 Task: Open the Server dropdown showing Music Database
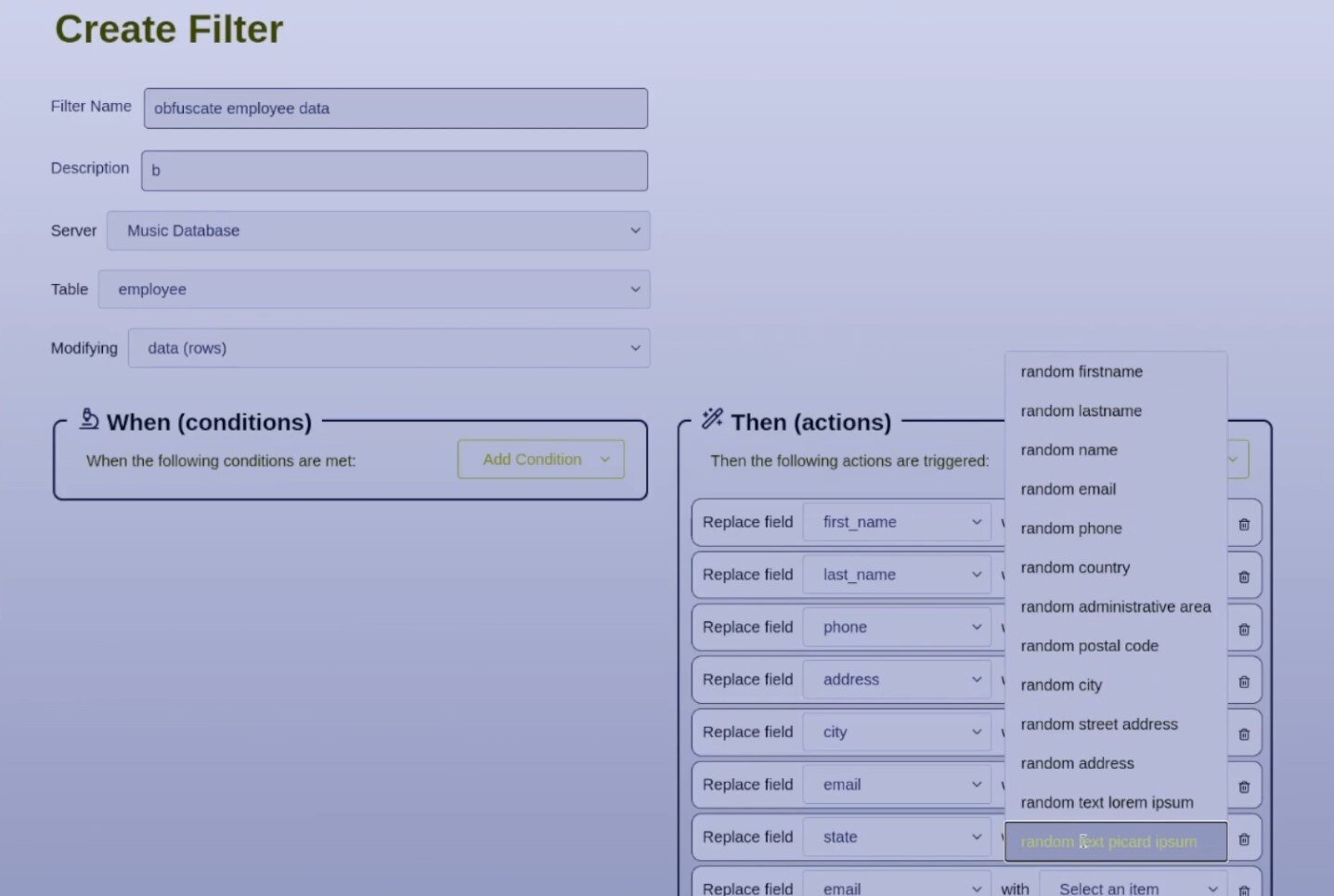(x=378, y=230)
